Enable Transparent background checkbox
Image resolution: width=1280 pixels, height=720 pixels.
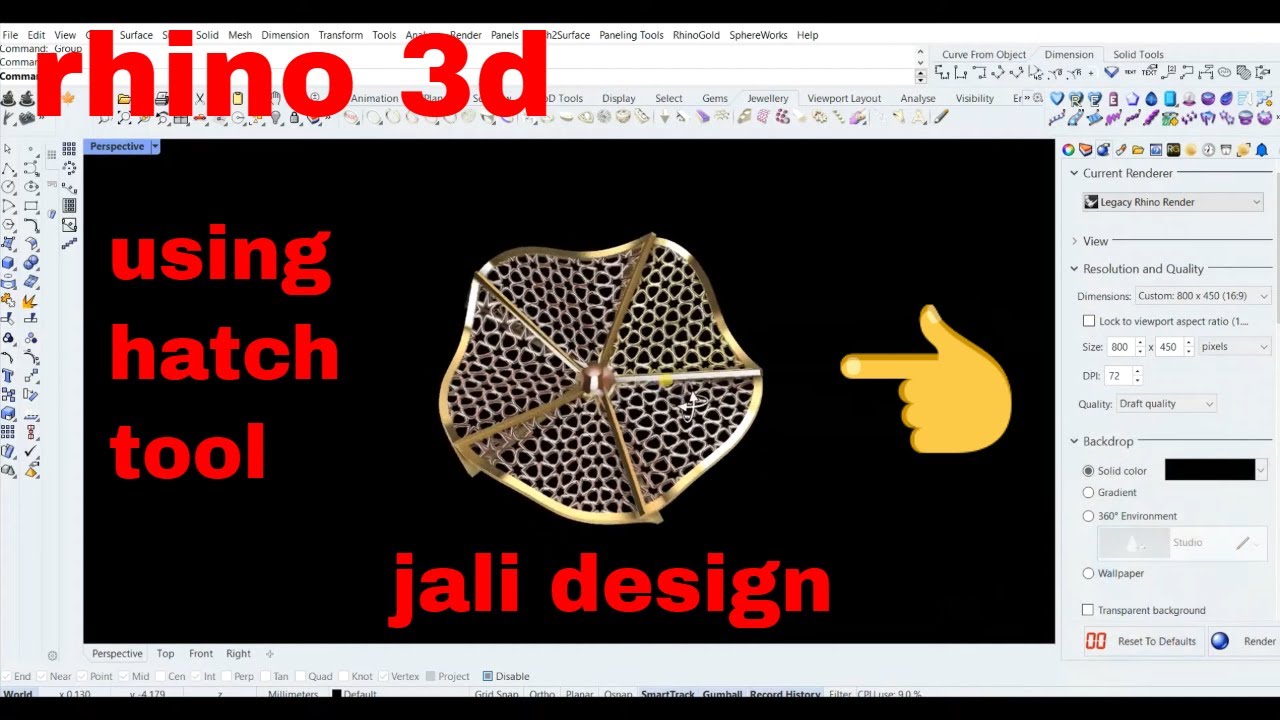[x=1088, y=610]
